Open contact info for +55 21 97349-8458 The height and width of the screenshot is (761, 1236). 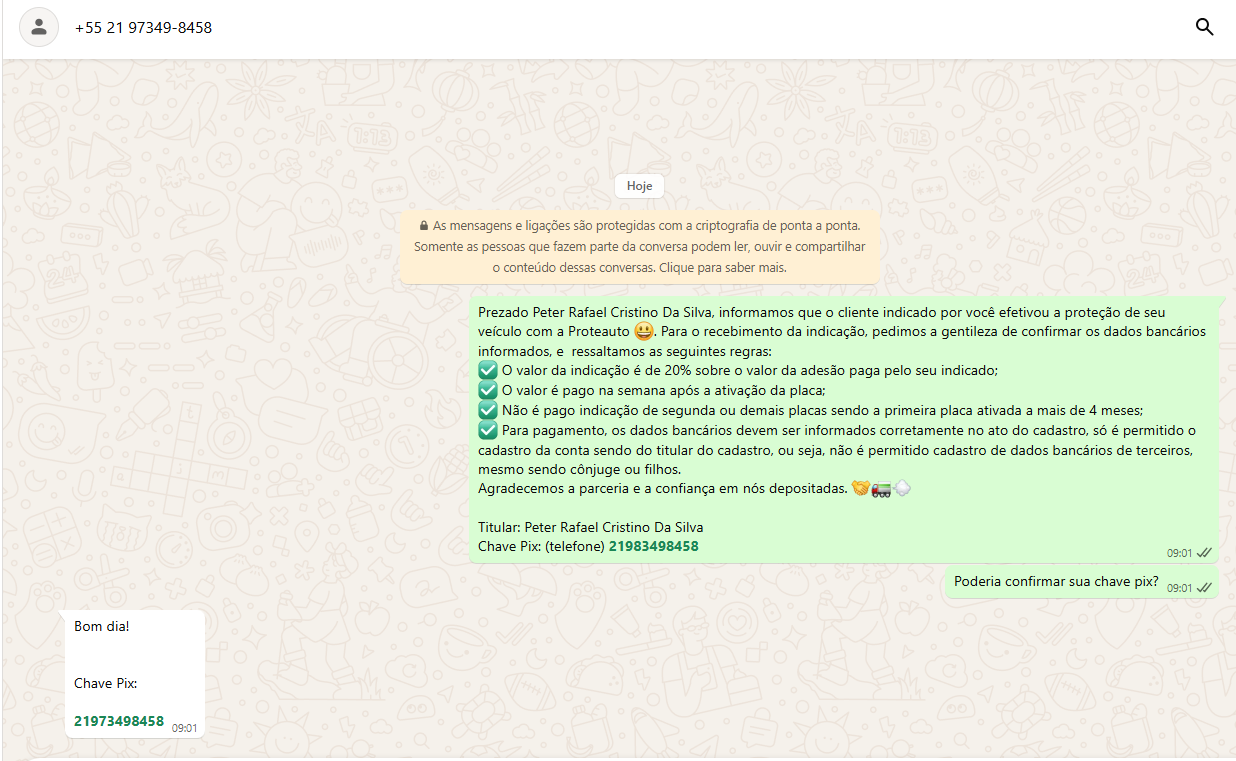[143, 28]
